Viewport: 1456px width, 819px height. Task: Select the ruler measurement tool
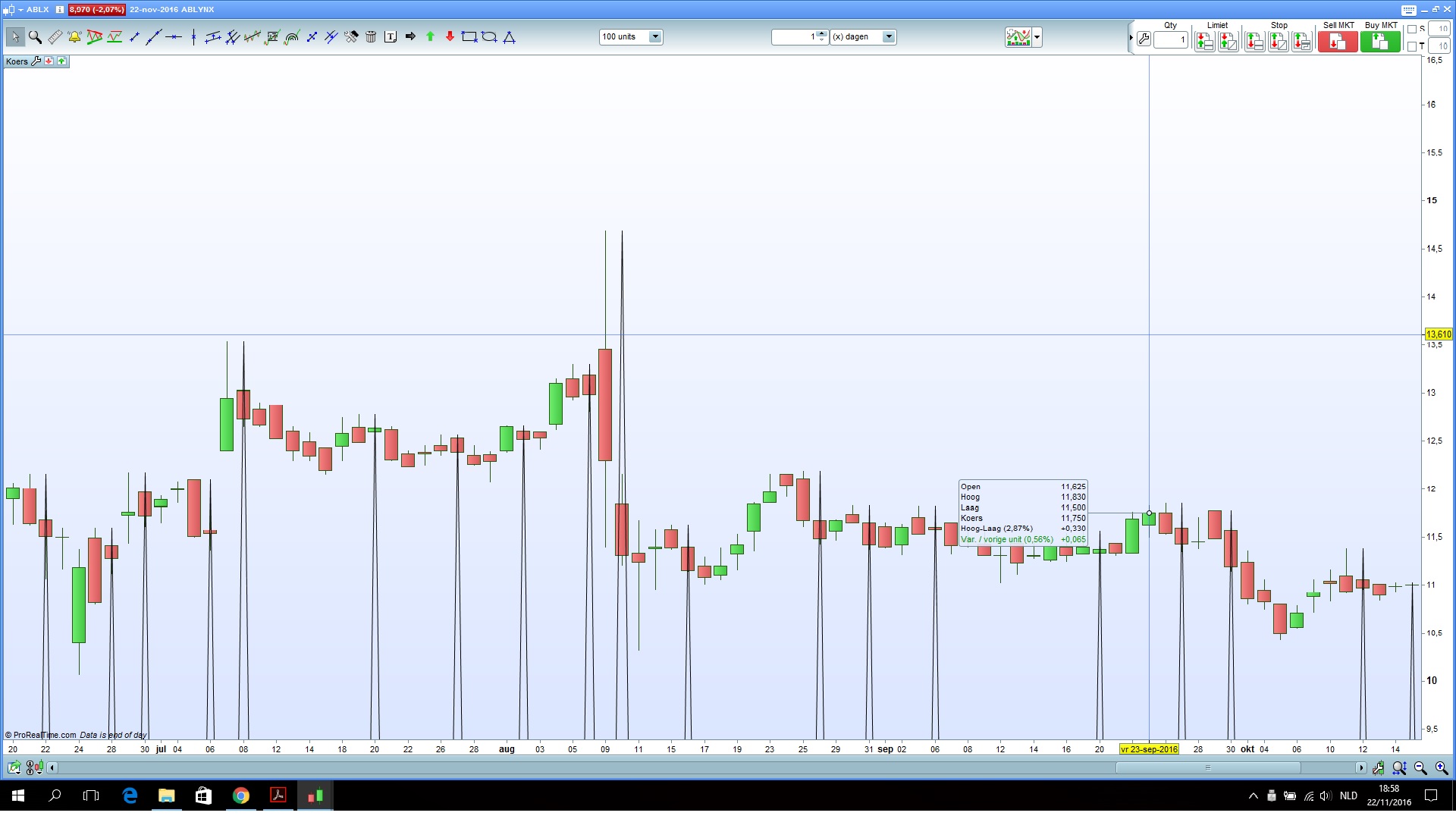(x=55, y=37)
